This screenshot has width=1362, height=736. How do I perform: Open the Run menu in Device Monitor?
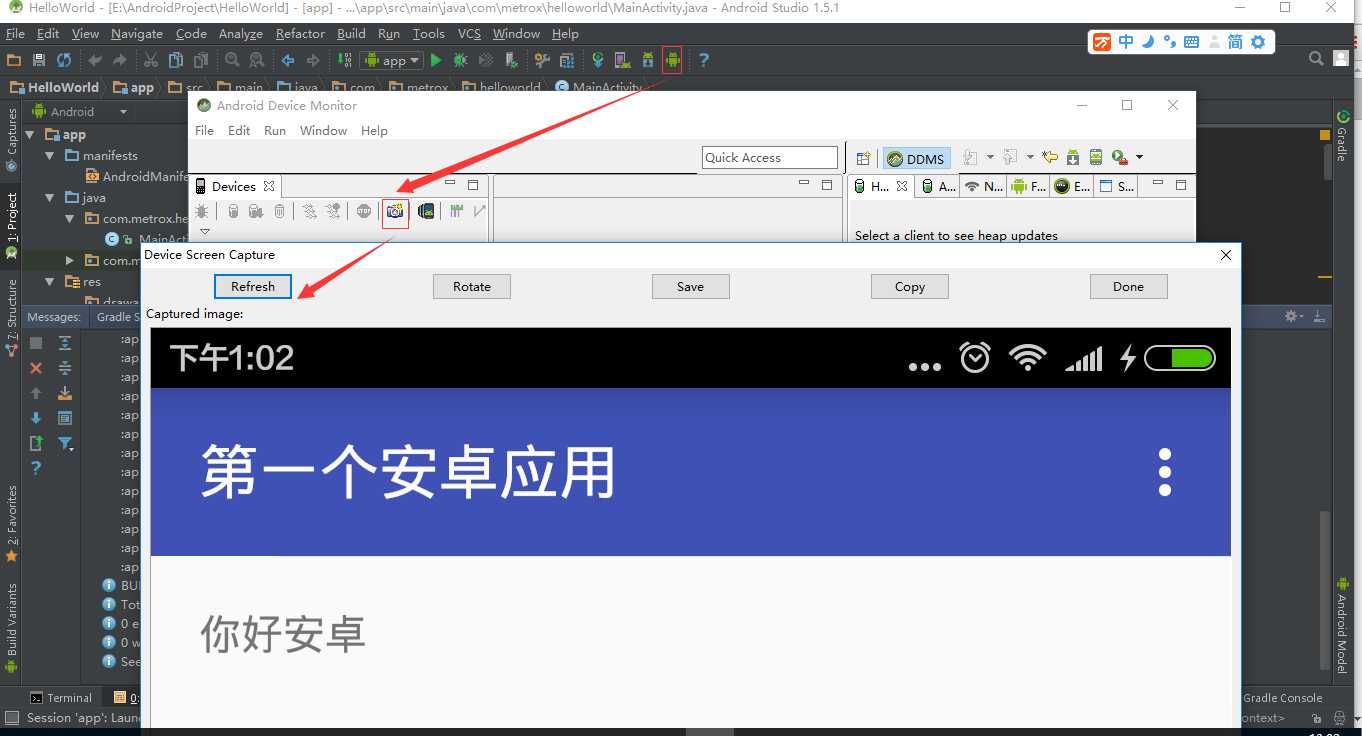[275, 131]
